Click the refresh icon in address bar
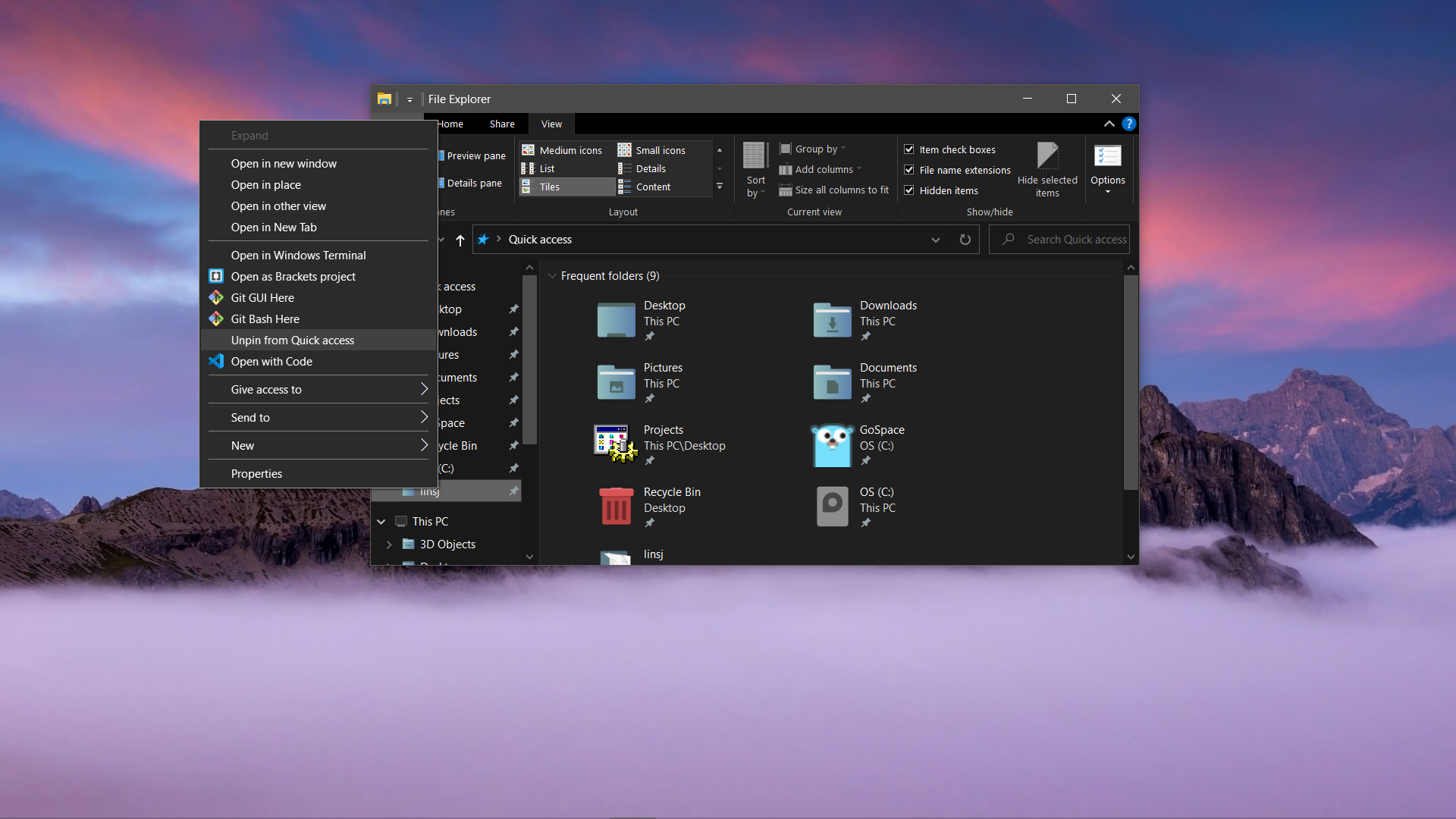The height and width of the screenshot is (819, 1456). pyautogui.click(x=965, y=240)
